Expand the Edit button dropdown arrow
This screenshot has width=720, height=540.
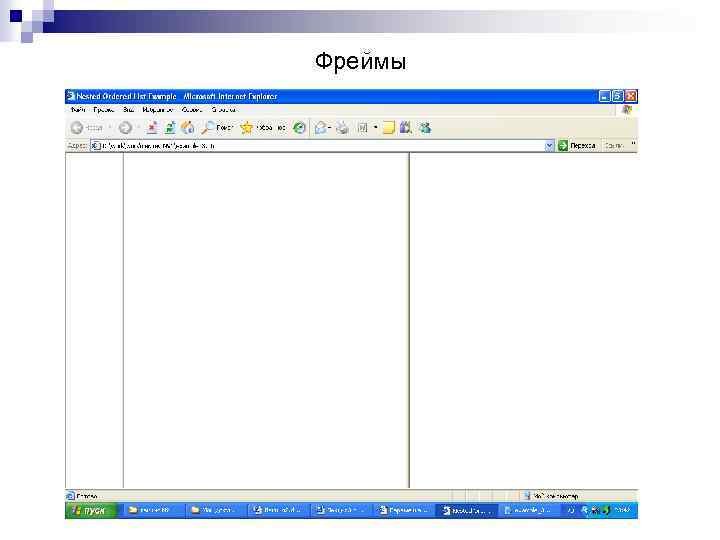tap(376, 128)
